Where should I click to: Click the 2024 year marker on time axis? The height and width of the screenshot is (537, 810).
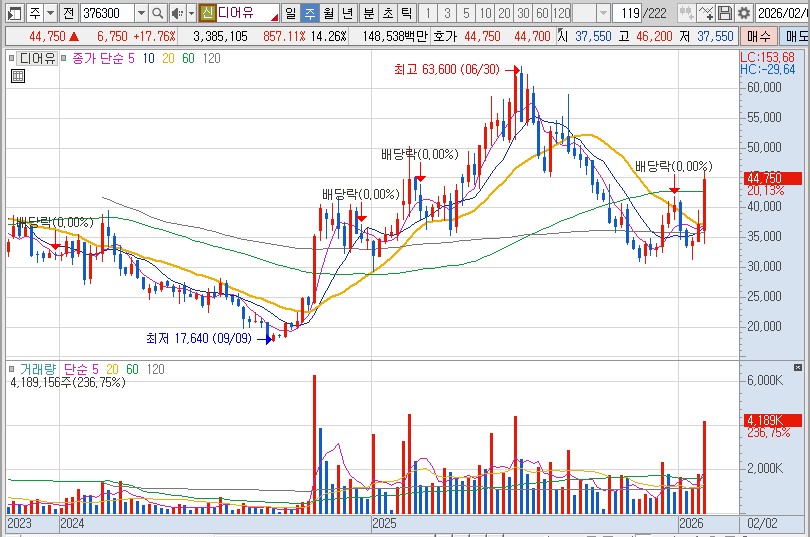click(72, 523)
